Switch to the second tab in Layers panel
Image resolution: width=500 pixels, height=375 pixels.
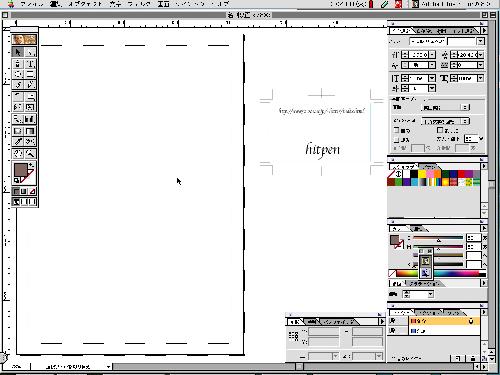click(428, 313)
